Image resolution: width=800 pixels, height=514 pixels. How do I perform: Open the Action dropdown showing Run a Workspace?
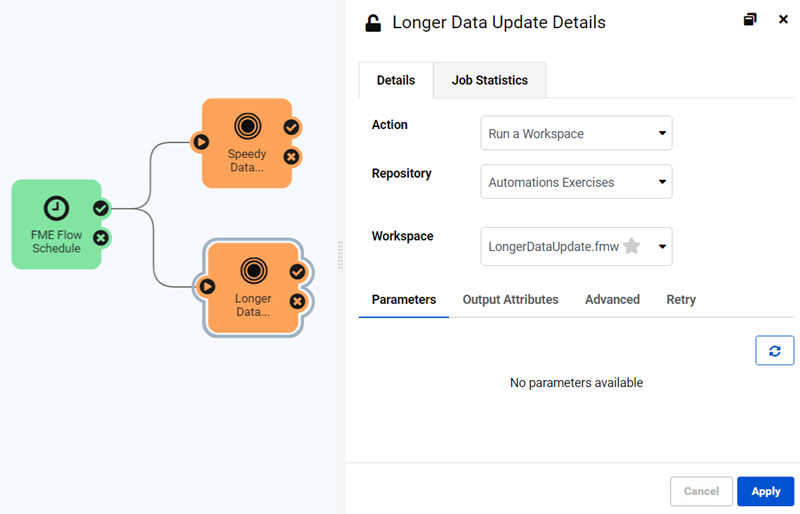pyautogui.click(x=576, y=133)
